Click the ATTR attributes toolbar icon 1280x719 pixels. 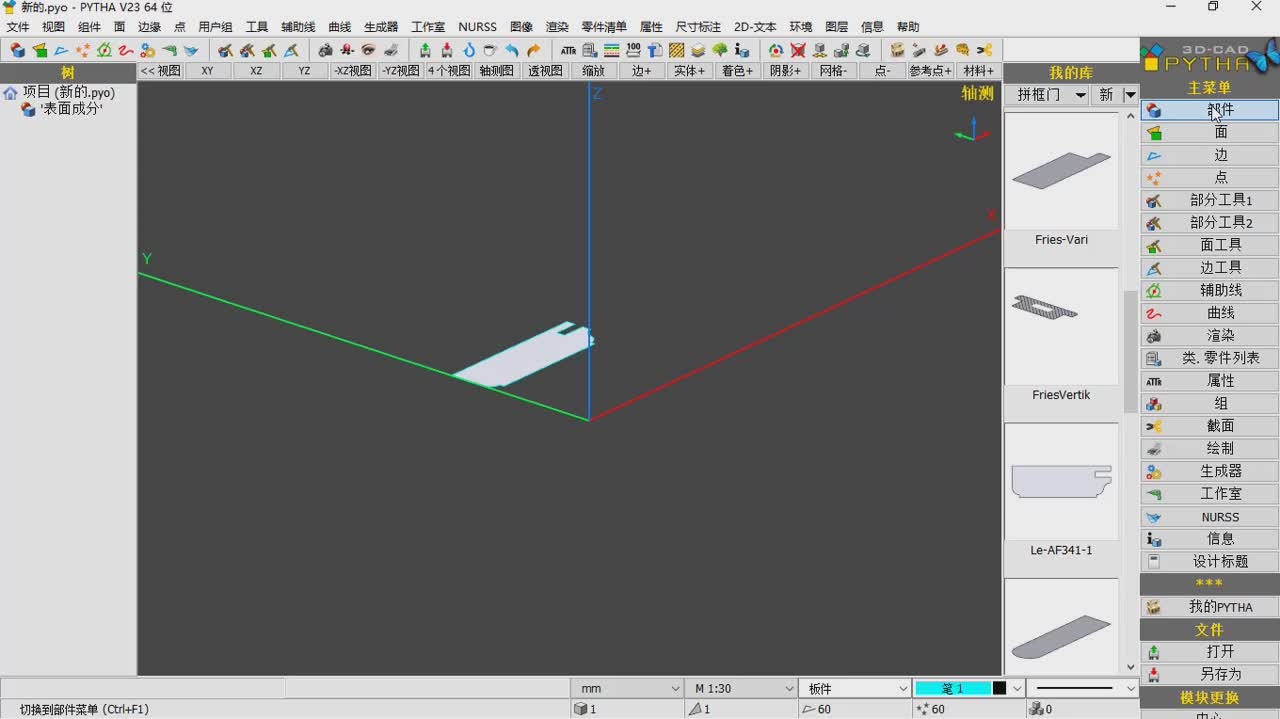click(x=568, y=50)
